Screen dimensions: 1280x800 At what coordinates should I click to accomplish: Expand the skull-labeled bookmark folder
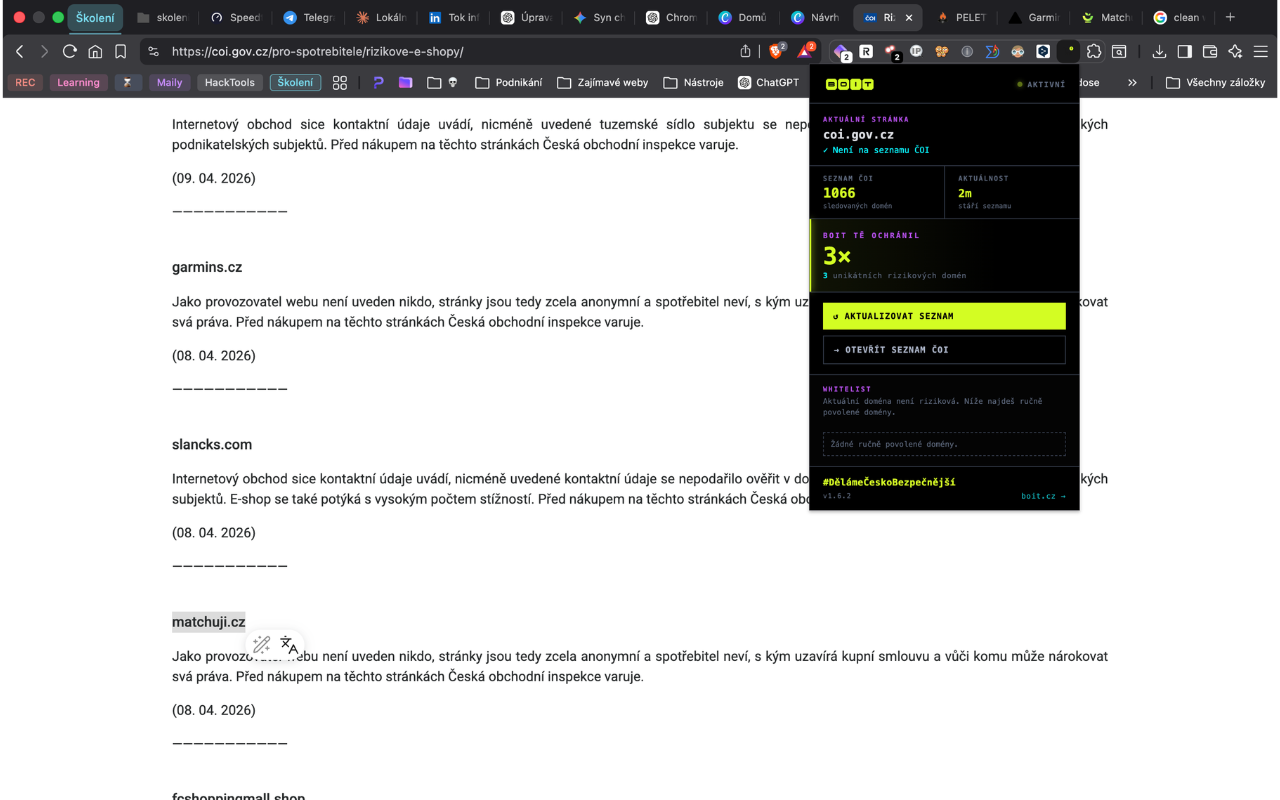[x=443, y=82]
